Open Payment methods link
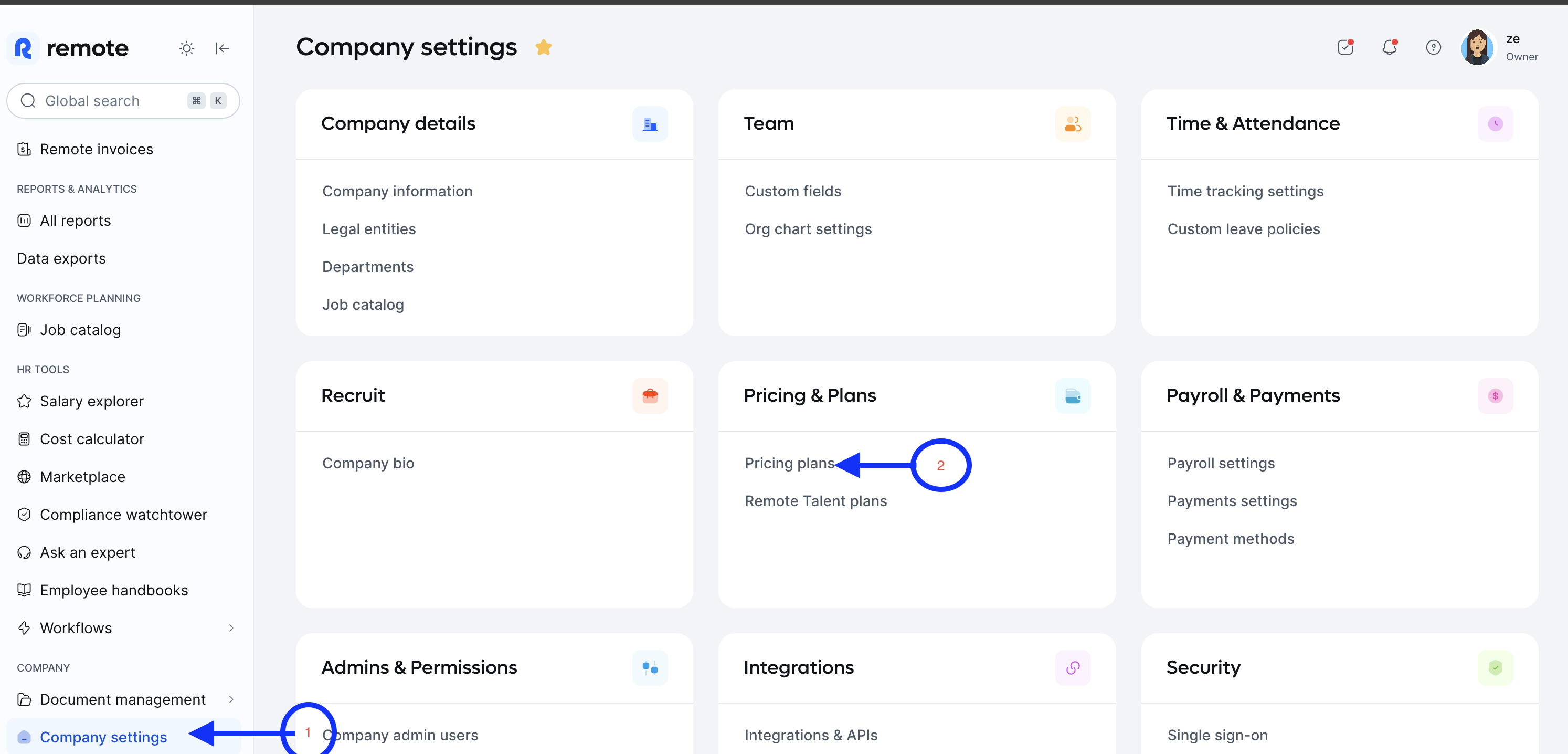Screen dimensions: 1568x754 click(x=1231, y=538)
